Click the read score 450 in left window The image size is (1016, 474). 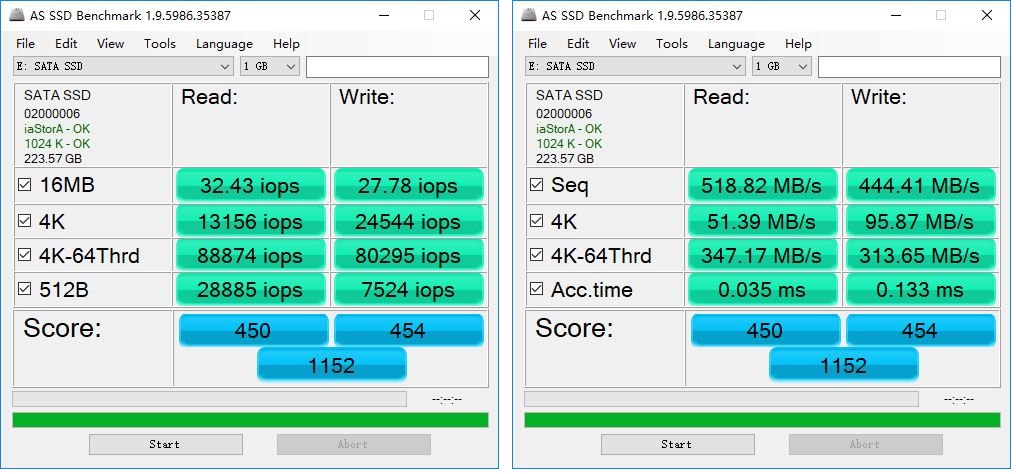click(x=253, y=330)
